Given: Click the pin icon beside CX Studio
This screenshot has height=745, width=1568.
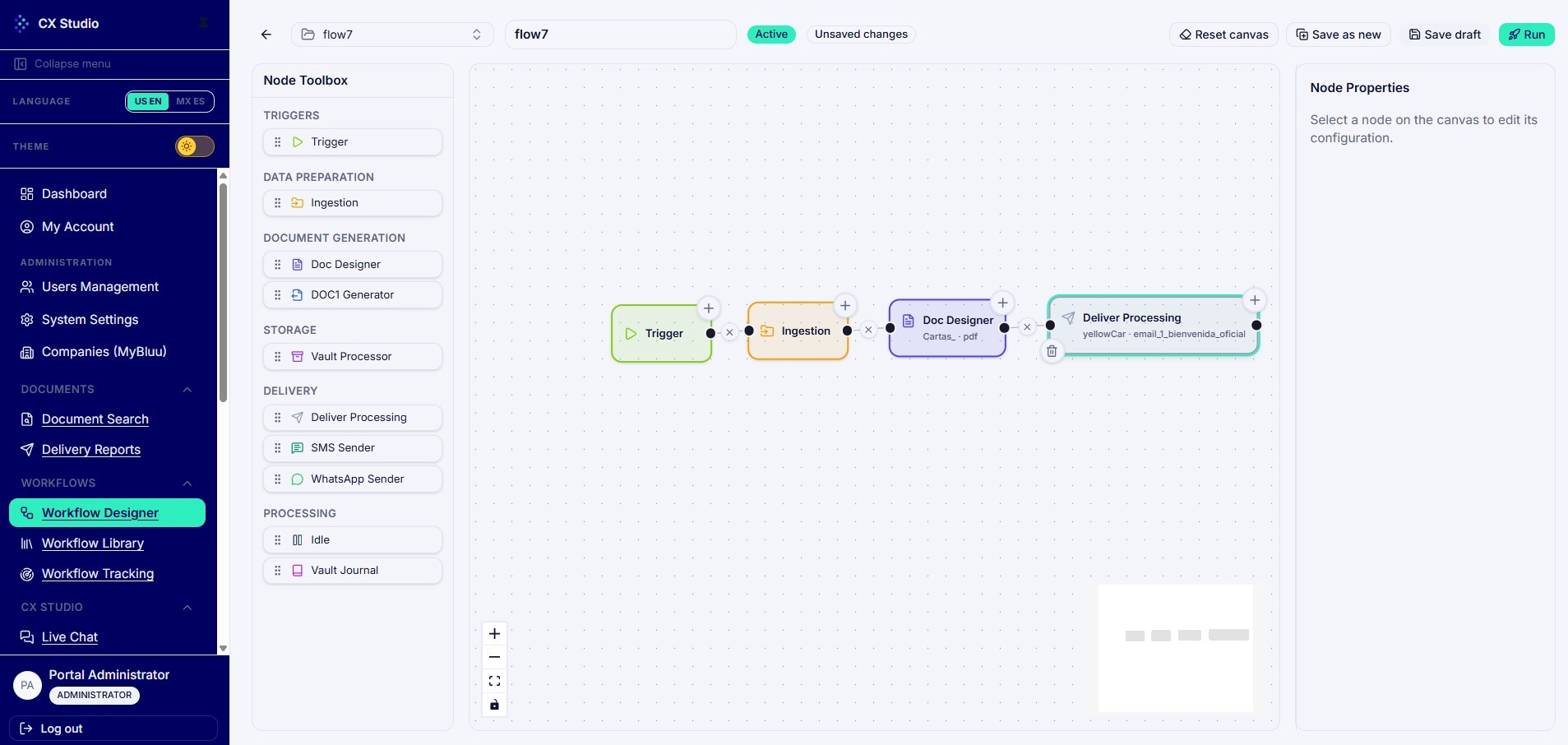Looking at the screenshot, I should [203, 23].
